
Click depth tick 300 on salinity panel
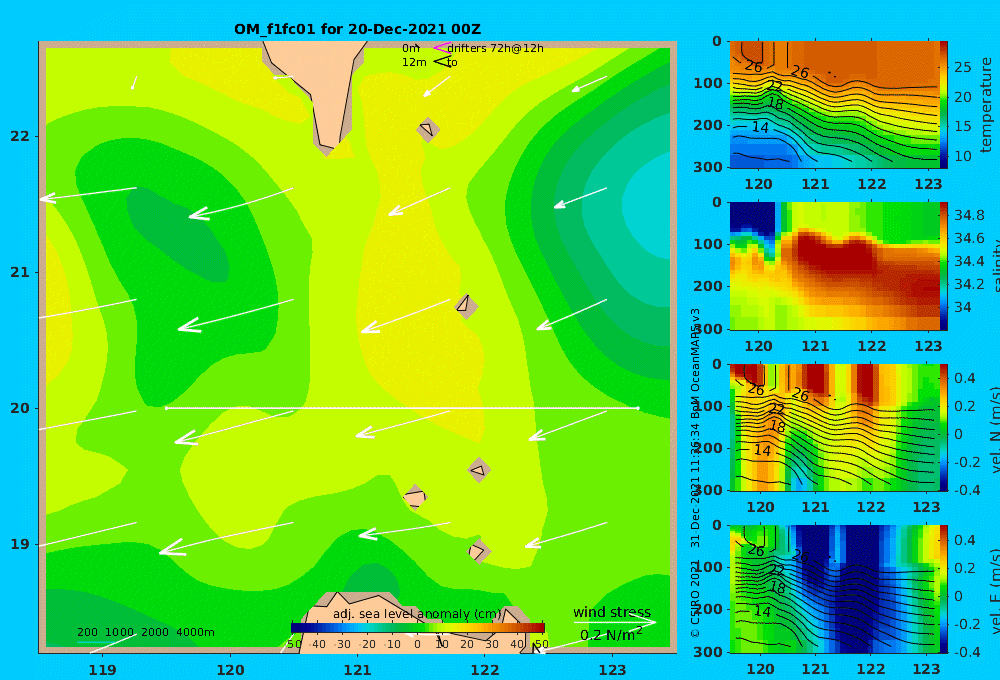tap(708, 329)
